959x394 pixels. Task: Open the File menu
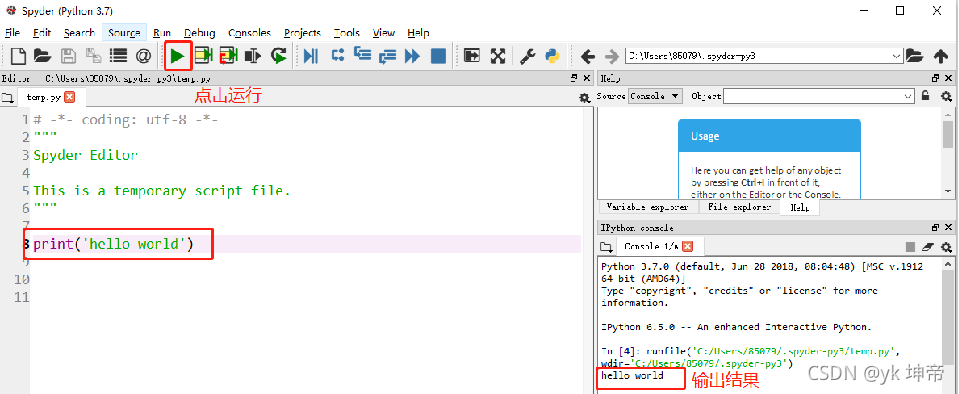coord(12,33)
